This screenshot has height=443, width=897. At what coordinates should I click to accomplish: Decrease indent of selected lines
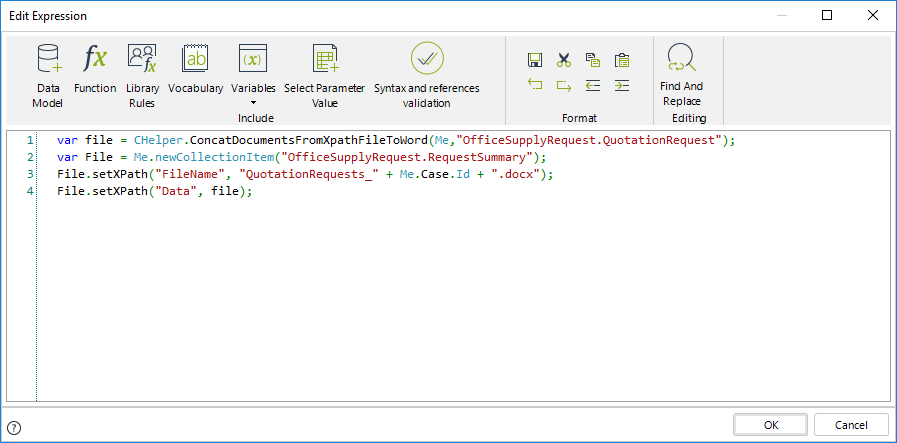[593, 86]
